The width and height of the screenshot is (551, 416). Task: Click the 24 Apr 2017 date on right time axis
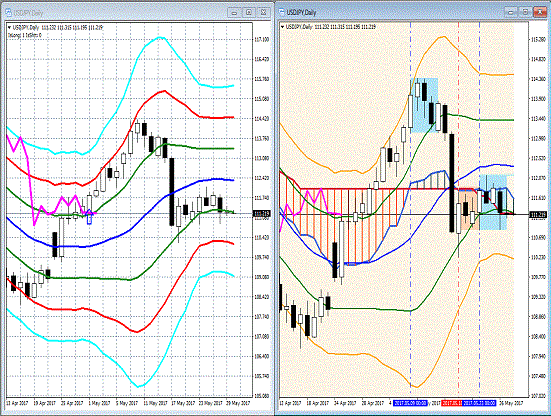pyautogui.click(x=345, y=403)
